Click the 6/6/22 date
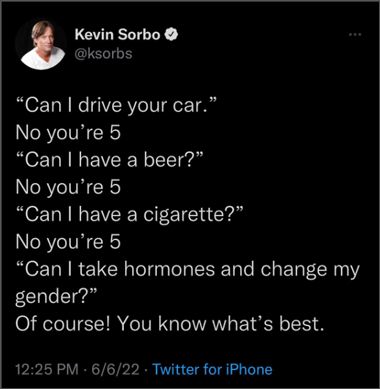 point(115,369)
